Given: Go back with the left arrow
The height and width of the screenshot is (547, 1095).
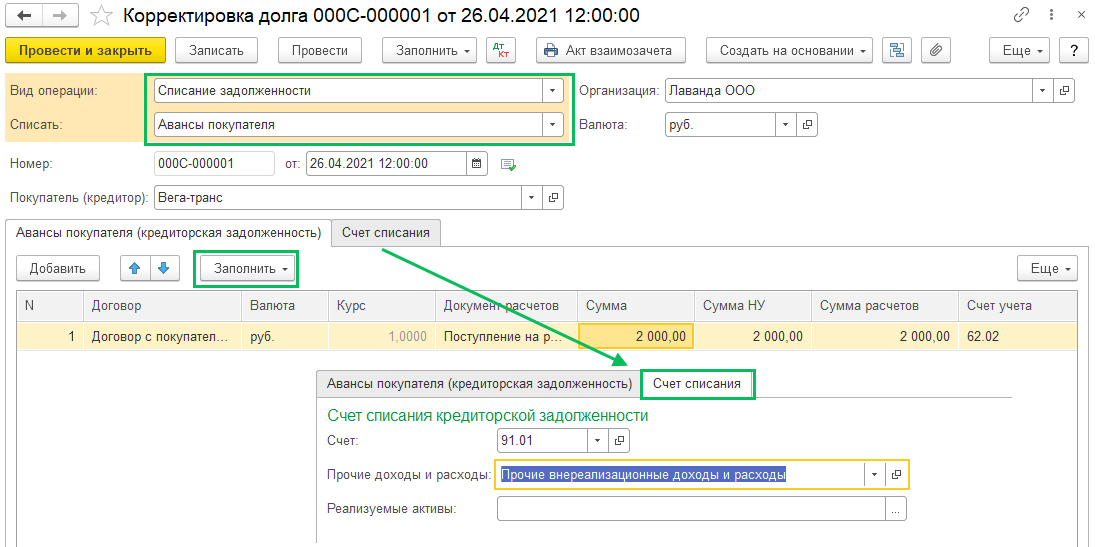Looking at the screenshot, I should click(x=24, y=15).
